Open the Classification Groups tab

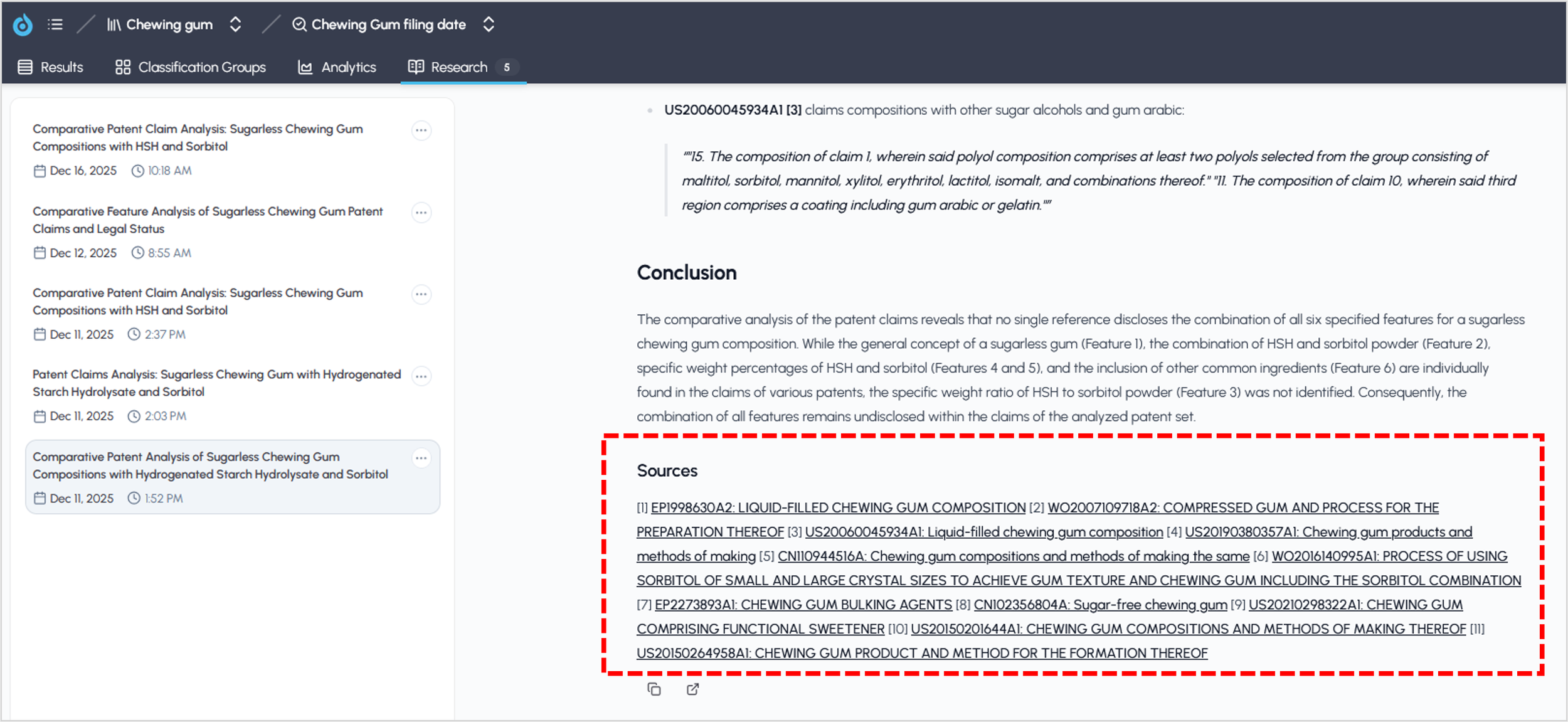[191, 67]
